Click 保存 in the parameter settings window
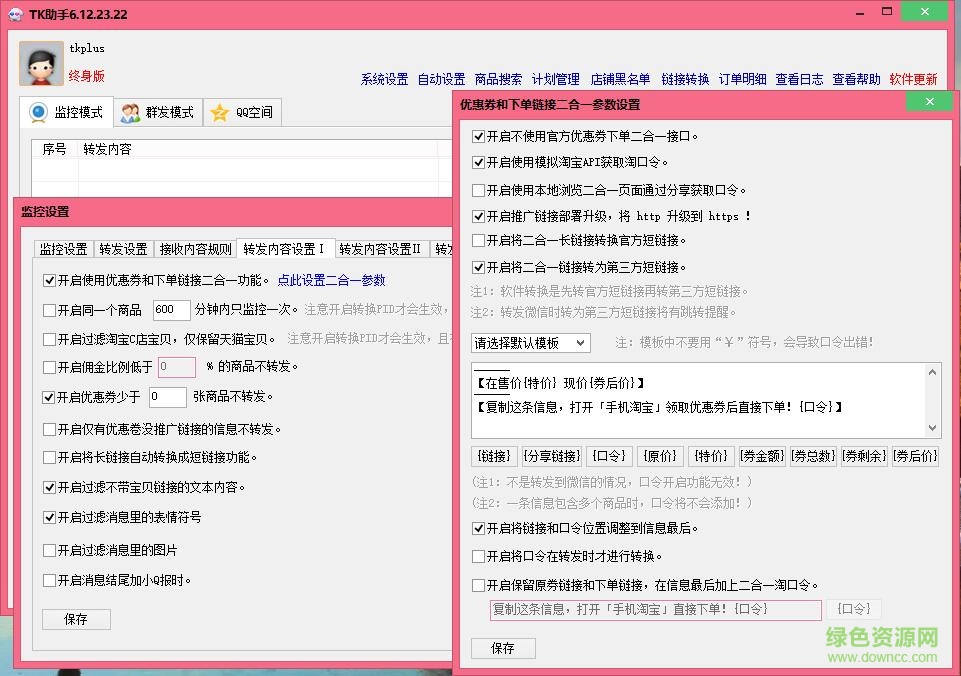Viewport: 961px width, 676px height. click(502, 648)
